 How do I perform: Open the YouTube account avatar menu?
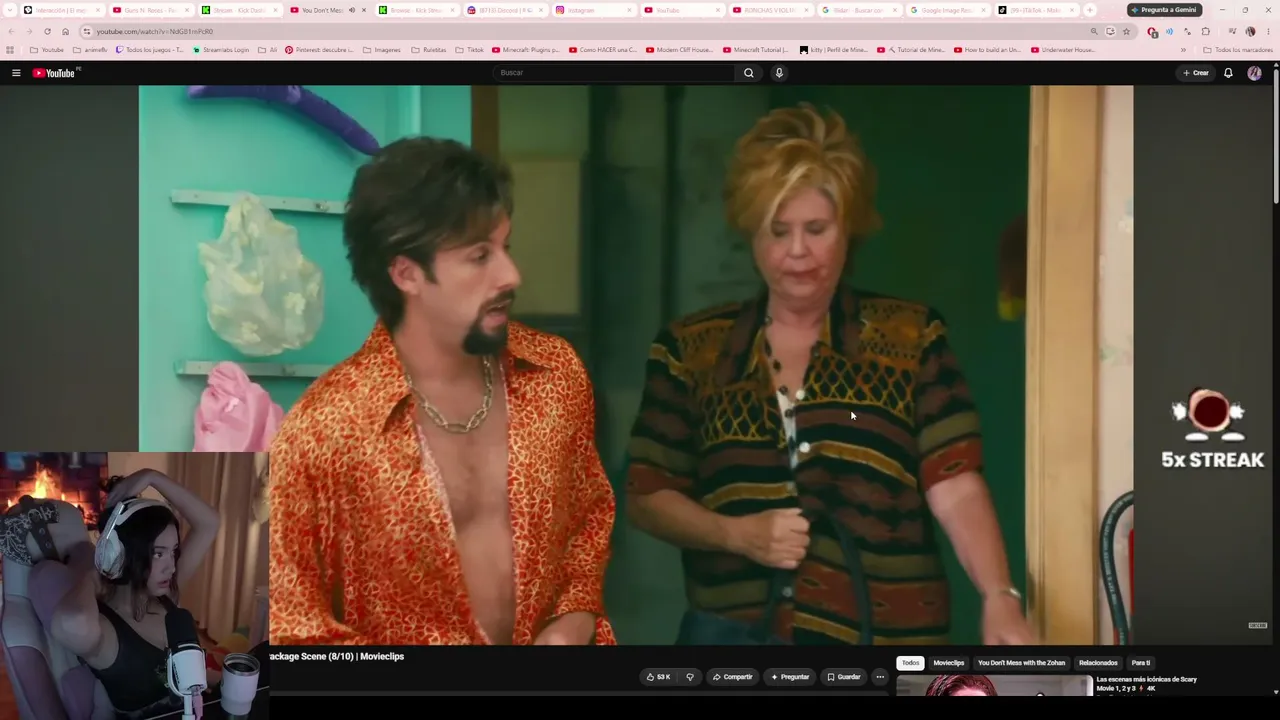click(1254, 73)
